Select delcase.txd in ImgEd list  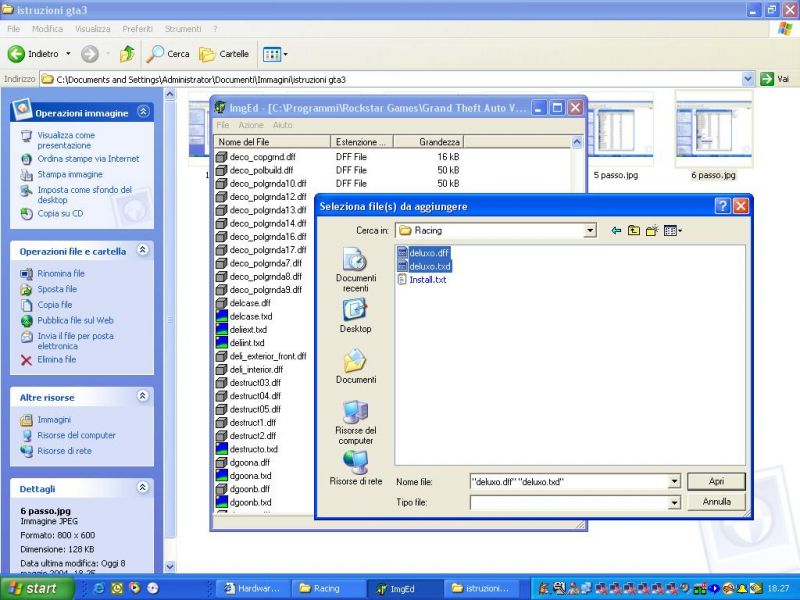pos(251,316)
